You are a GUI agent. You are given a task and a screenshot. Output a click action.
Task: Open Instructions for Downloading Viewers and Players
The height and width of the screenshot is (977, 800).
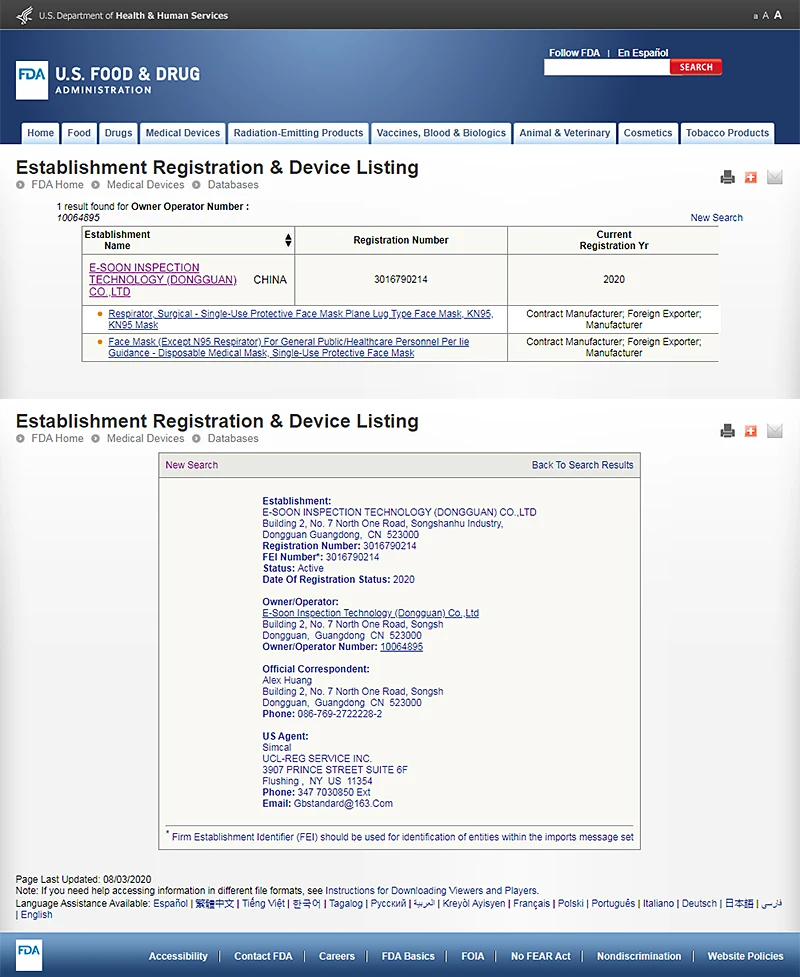coord(431,891)
